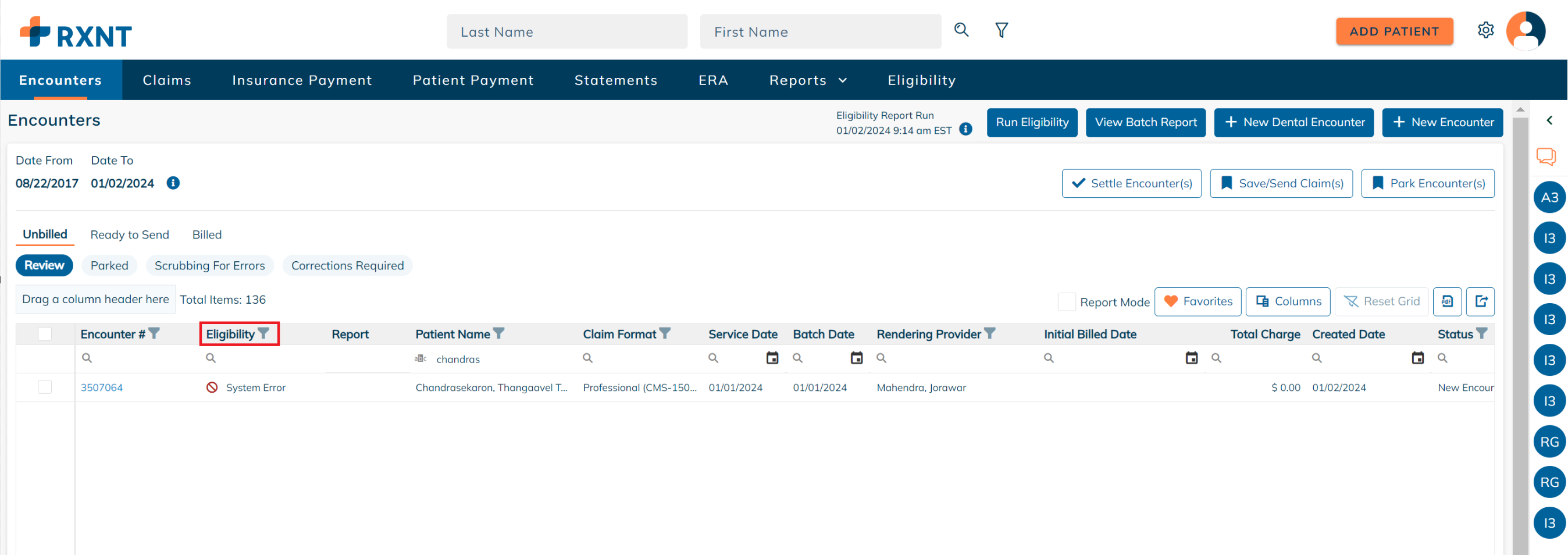The height and width of the screenshot is (555, 1568).
Task: Enable the Report Mode checkbox
Action: point(1067,302)
